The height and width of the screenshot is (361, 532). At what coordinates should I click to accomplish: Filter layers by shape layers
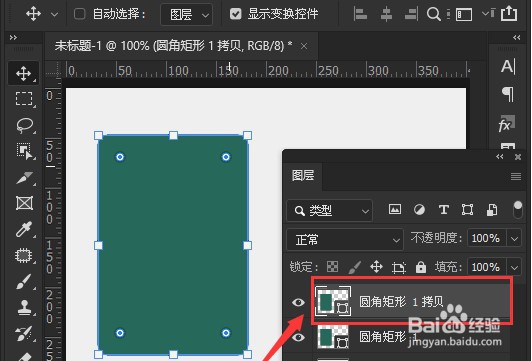(467, 210)
